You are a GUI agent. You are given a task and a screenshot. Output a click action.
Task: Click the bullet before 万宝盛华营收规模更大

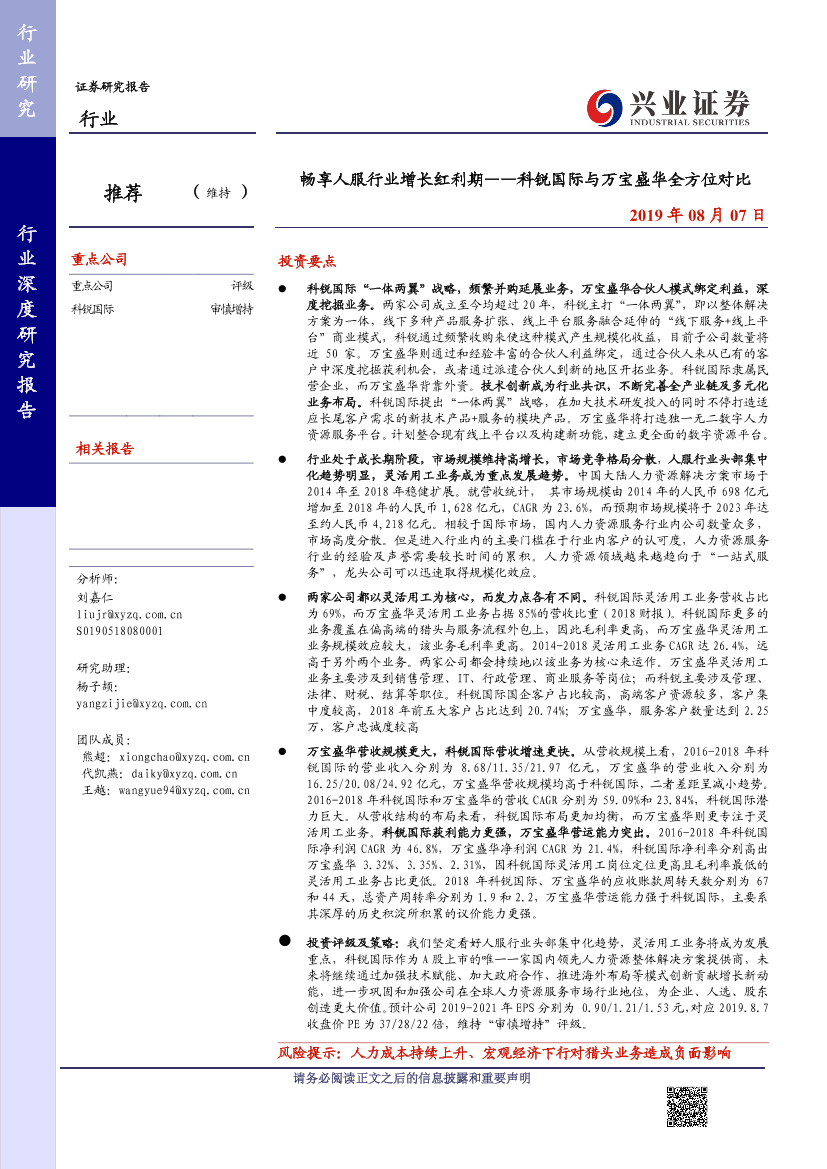(x=285, y=750)
